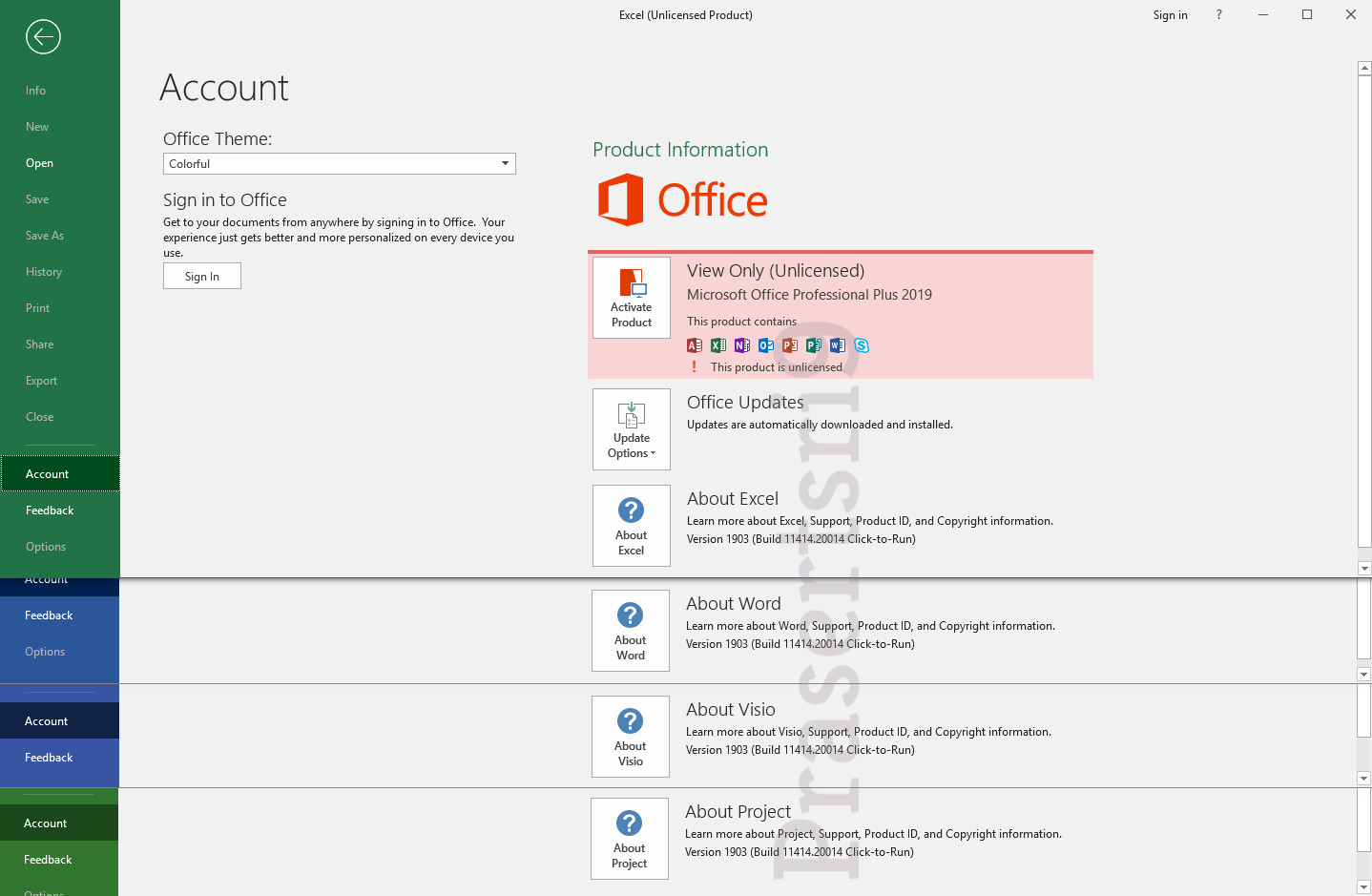
Task: Select Account in the green Project sidebar
Action: tap(59, 823)
